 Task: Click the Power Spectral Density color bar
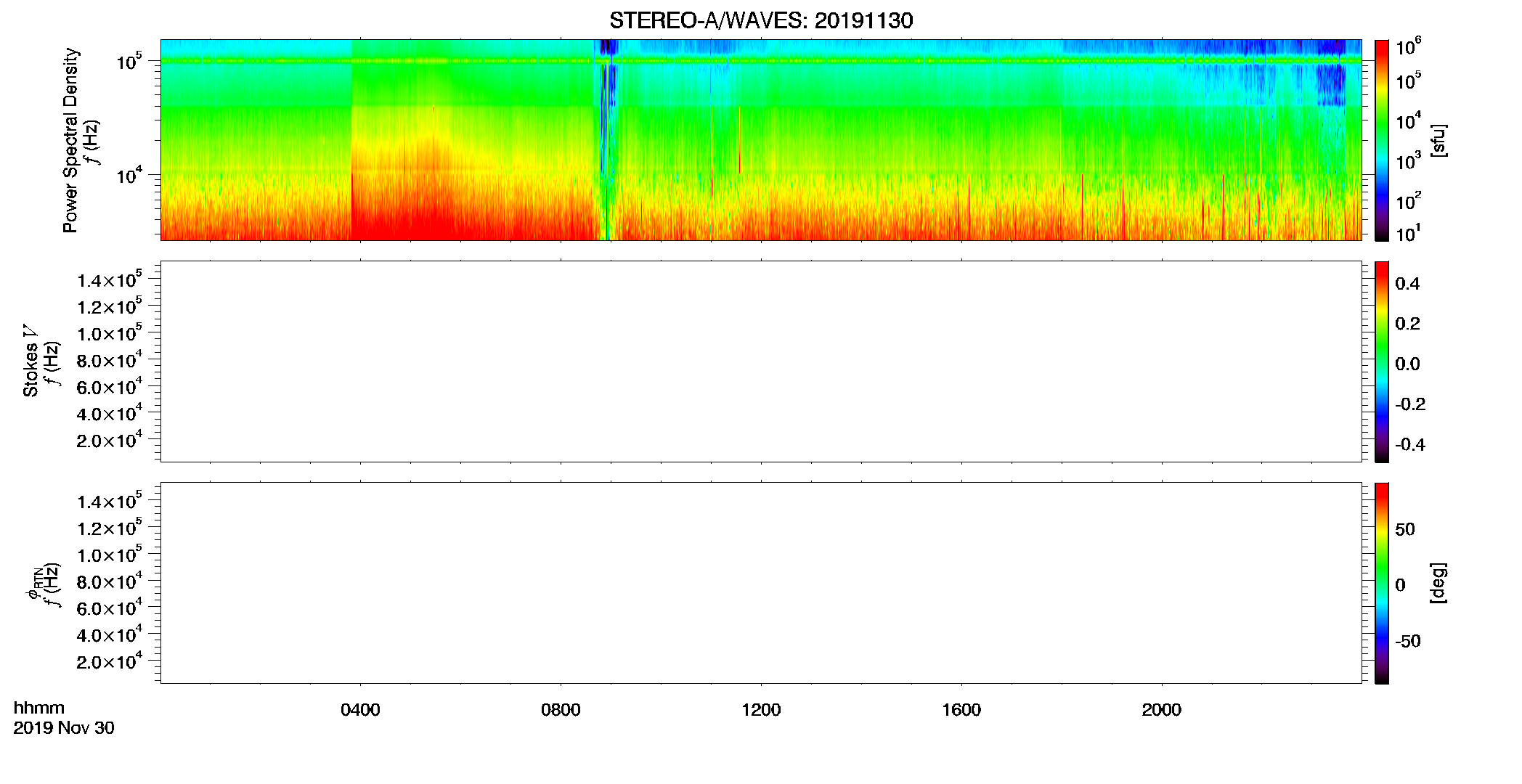pyautogui.click(x=1381, y=140)
